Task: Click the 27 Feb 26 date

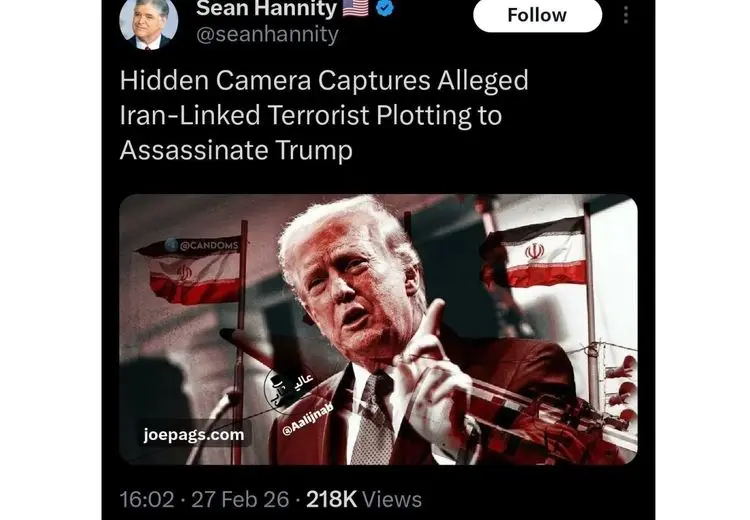Action: (240, 499)
